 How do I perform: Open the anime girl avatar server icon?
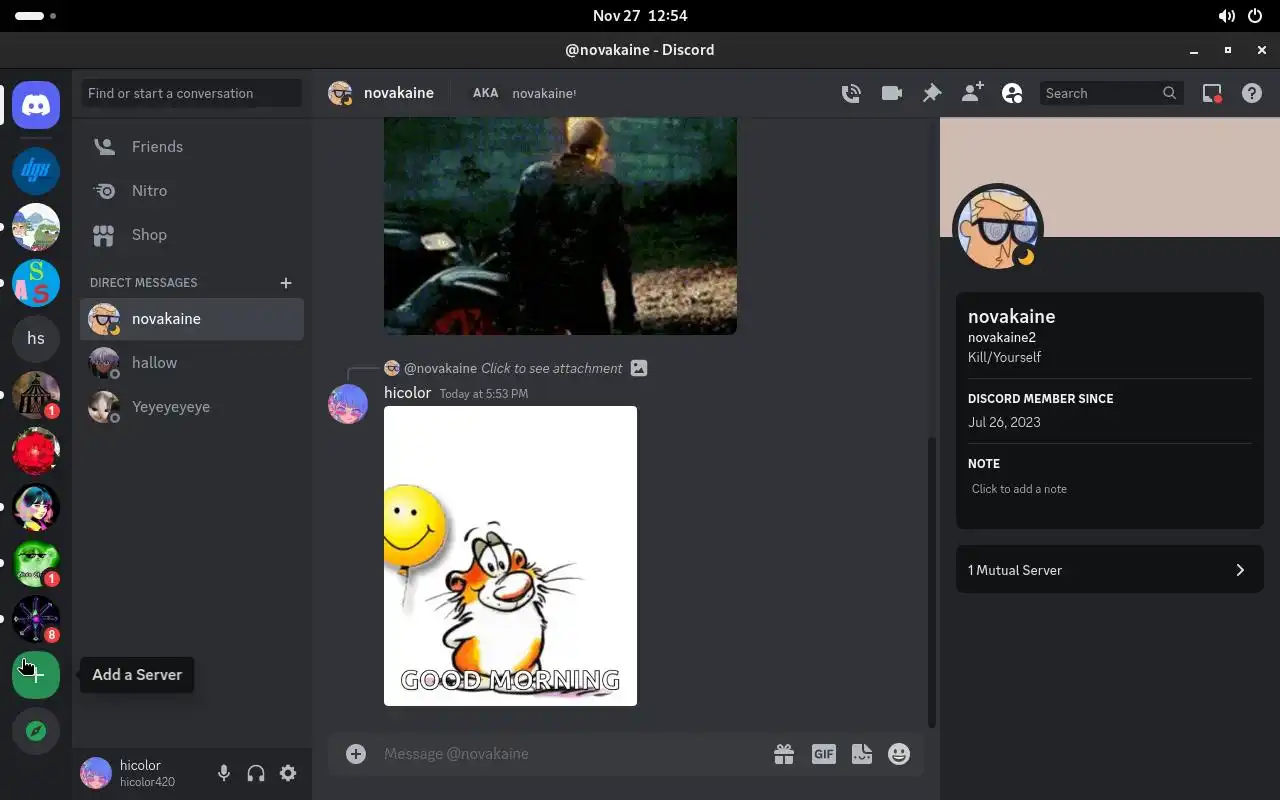36,507
